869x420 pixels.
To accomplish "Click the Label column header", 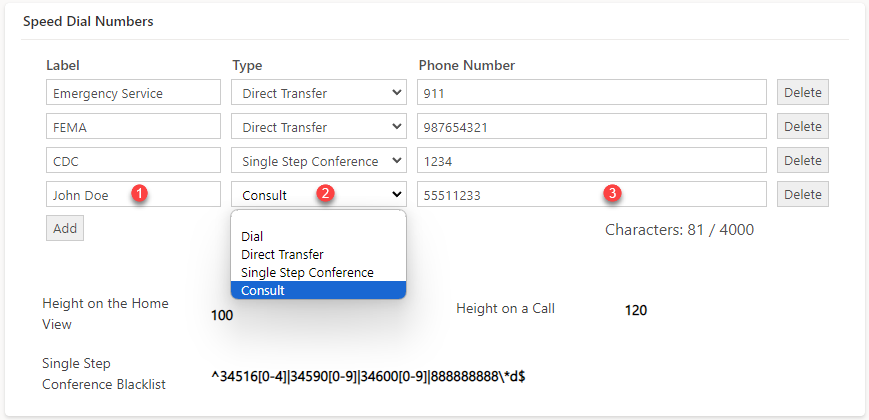I will (63, 65).
